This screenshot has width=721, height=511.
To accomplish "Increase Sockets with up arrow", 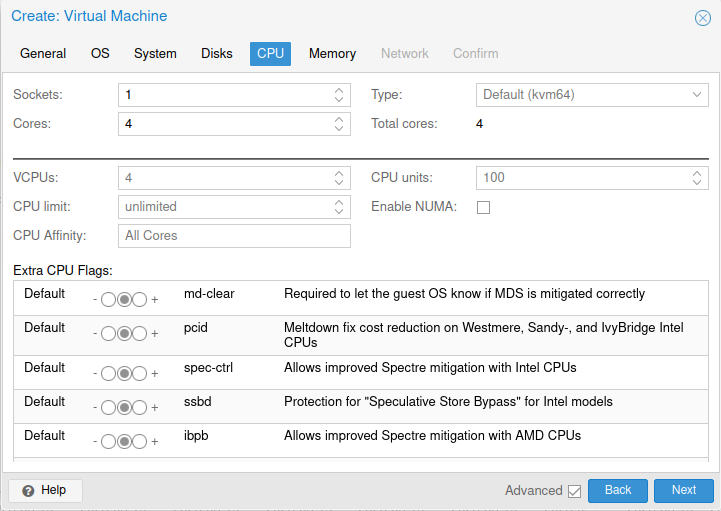I will point(339,90).
